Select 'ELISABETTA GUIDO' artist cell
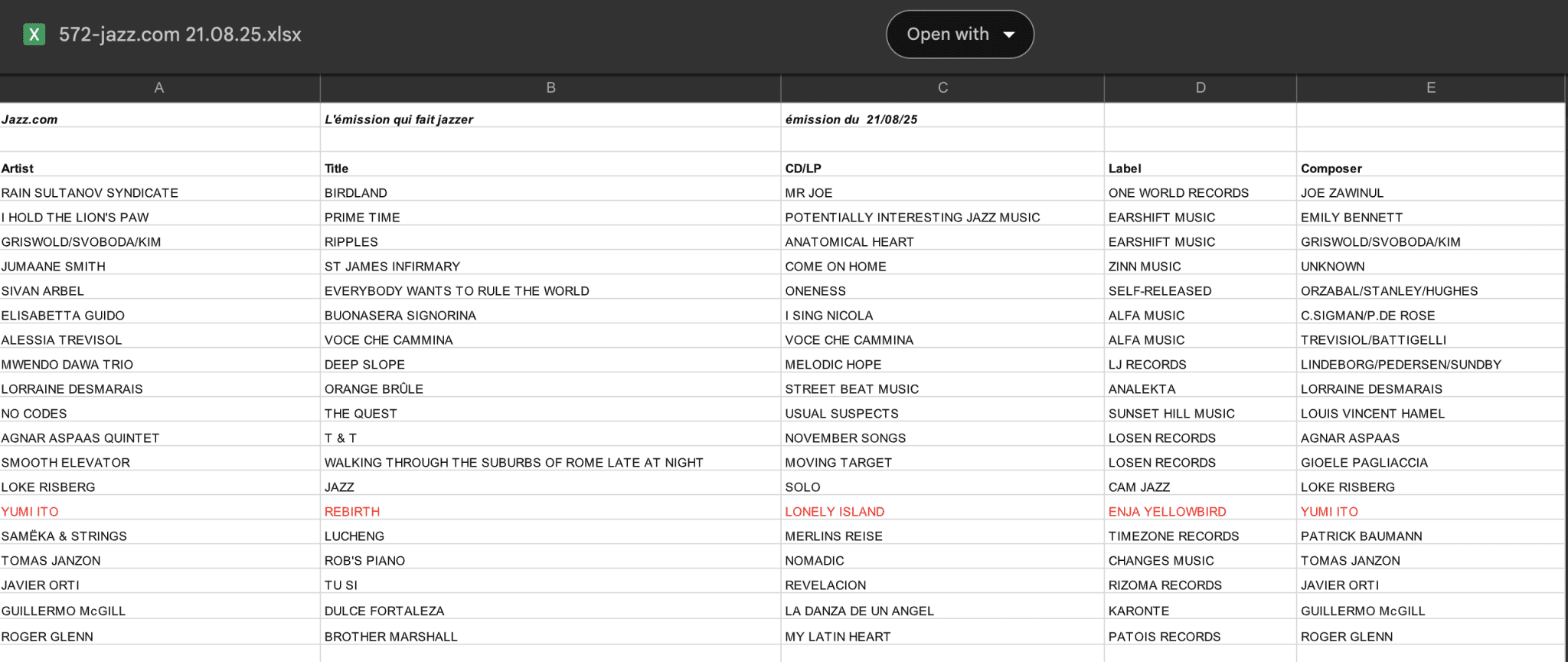Viewport: 1568px width, 662px height. 159,312
